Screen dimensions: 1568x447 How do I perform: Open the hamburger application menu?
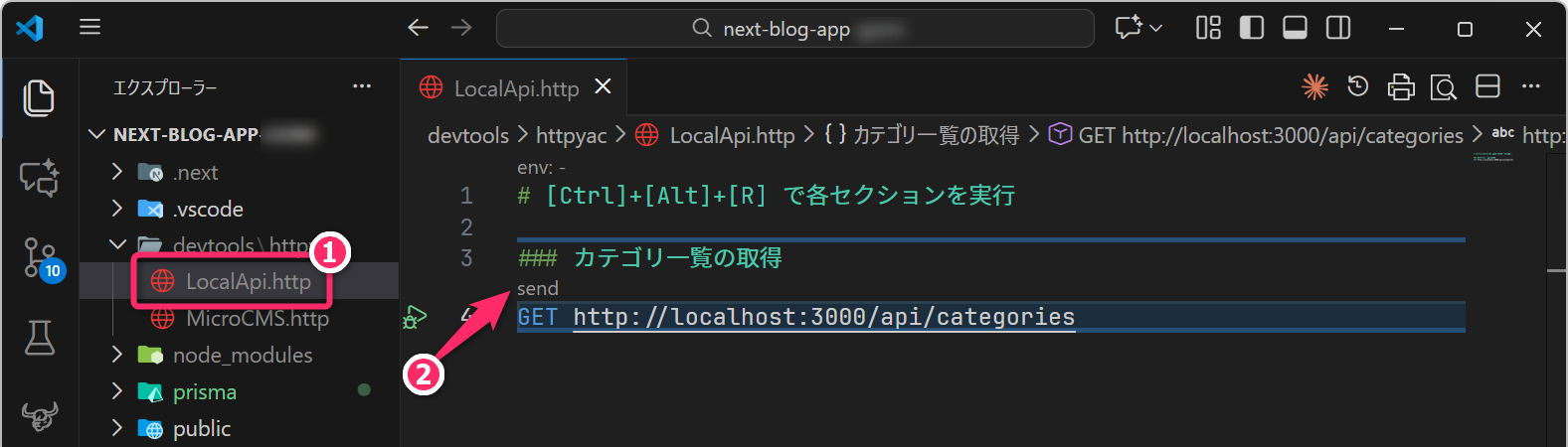click(x=90, y=28)
